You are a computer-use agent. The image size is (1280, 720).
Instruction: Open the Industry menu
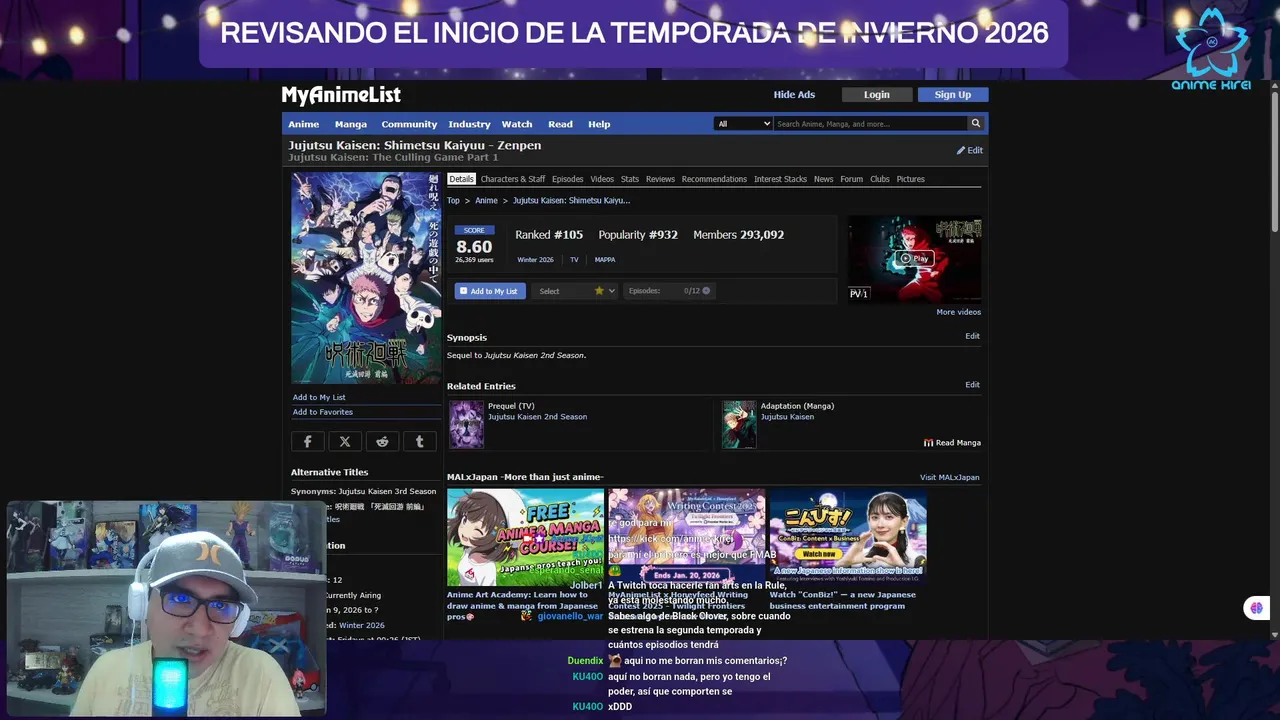(x=469, y=124)
